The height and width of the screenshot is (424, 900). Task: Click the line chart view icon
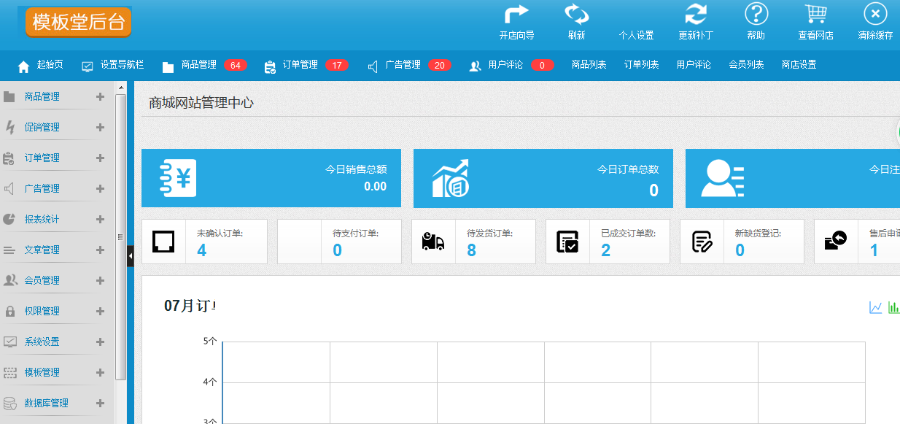876,308
